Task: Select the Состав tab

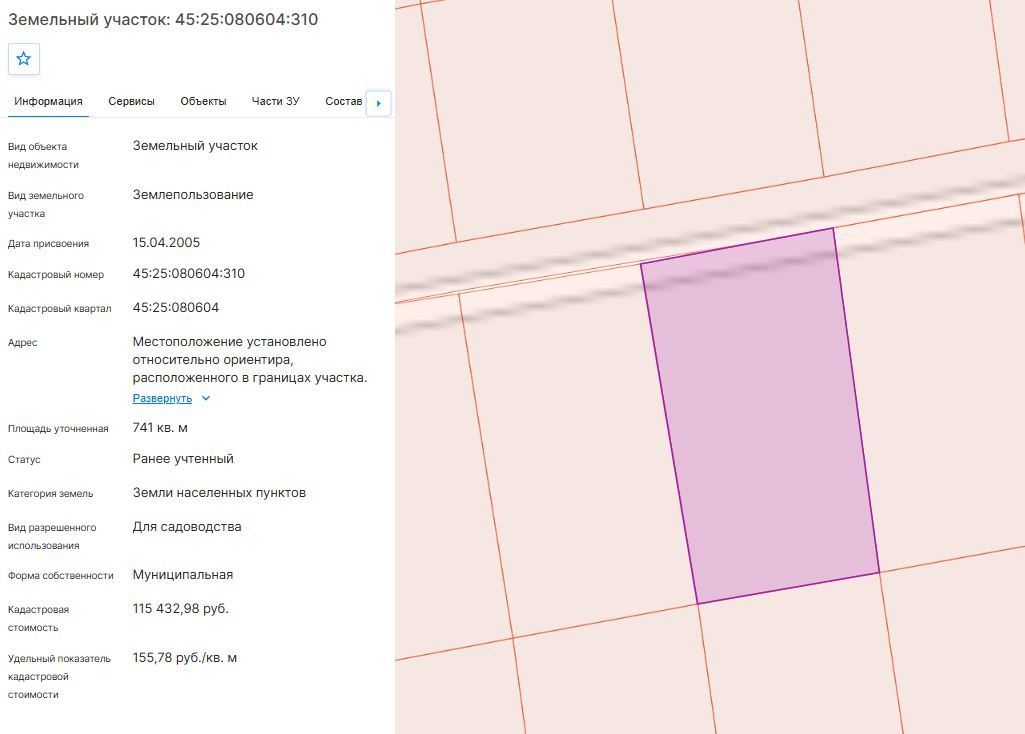Action: [x=343, y=101]
